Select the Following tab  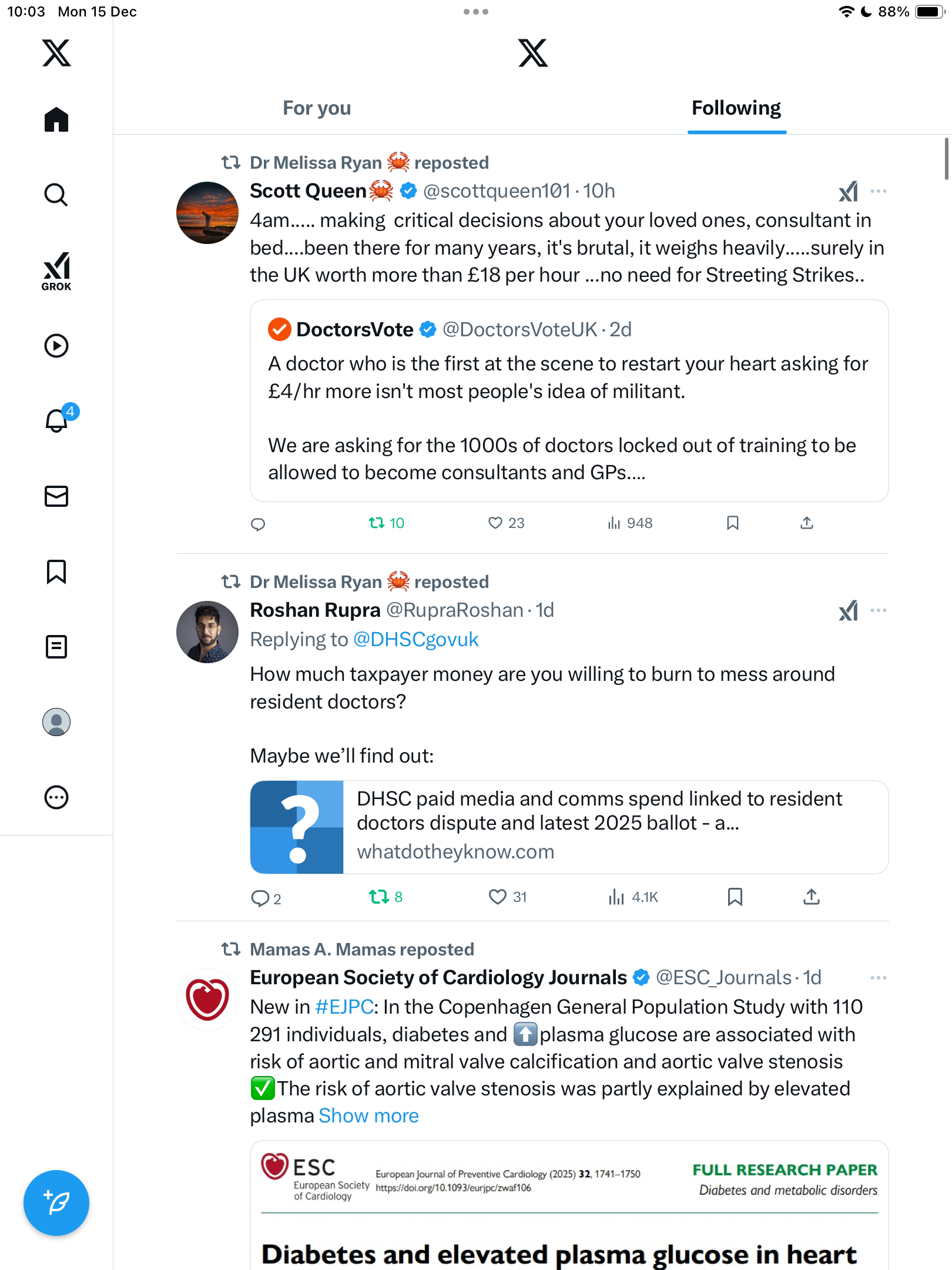tap(736, 108)
